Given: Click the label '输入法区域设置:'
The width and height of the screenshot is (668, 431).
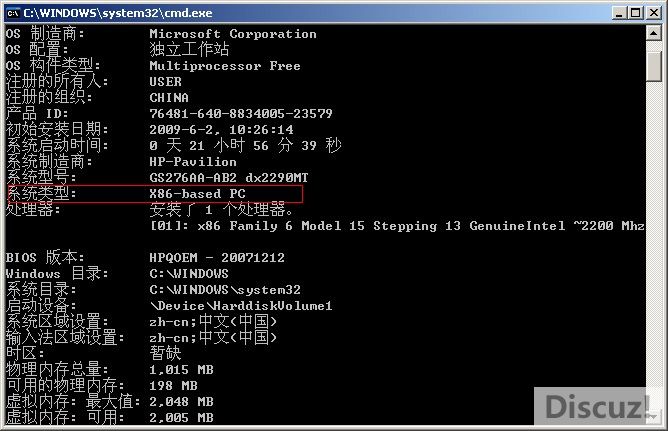Looking at the screenshot, I should [x=65, y=338].
